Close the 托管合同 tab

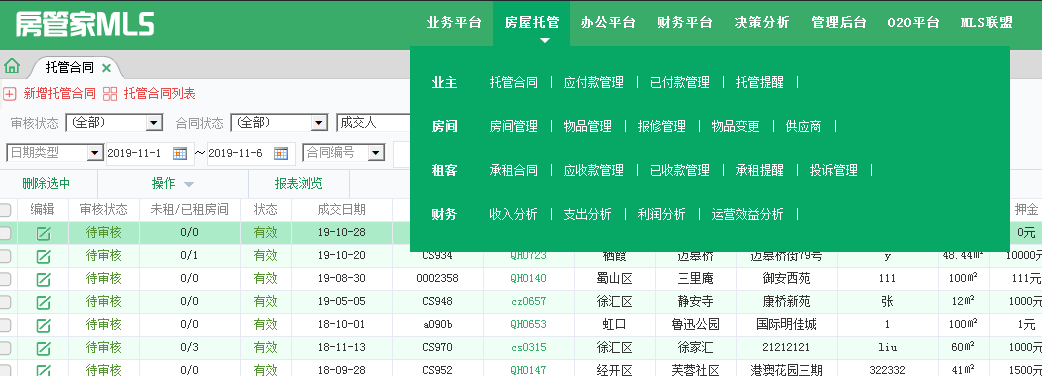tap(106, 67)
